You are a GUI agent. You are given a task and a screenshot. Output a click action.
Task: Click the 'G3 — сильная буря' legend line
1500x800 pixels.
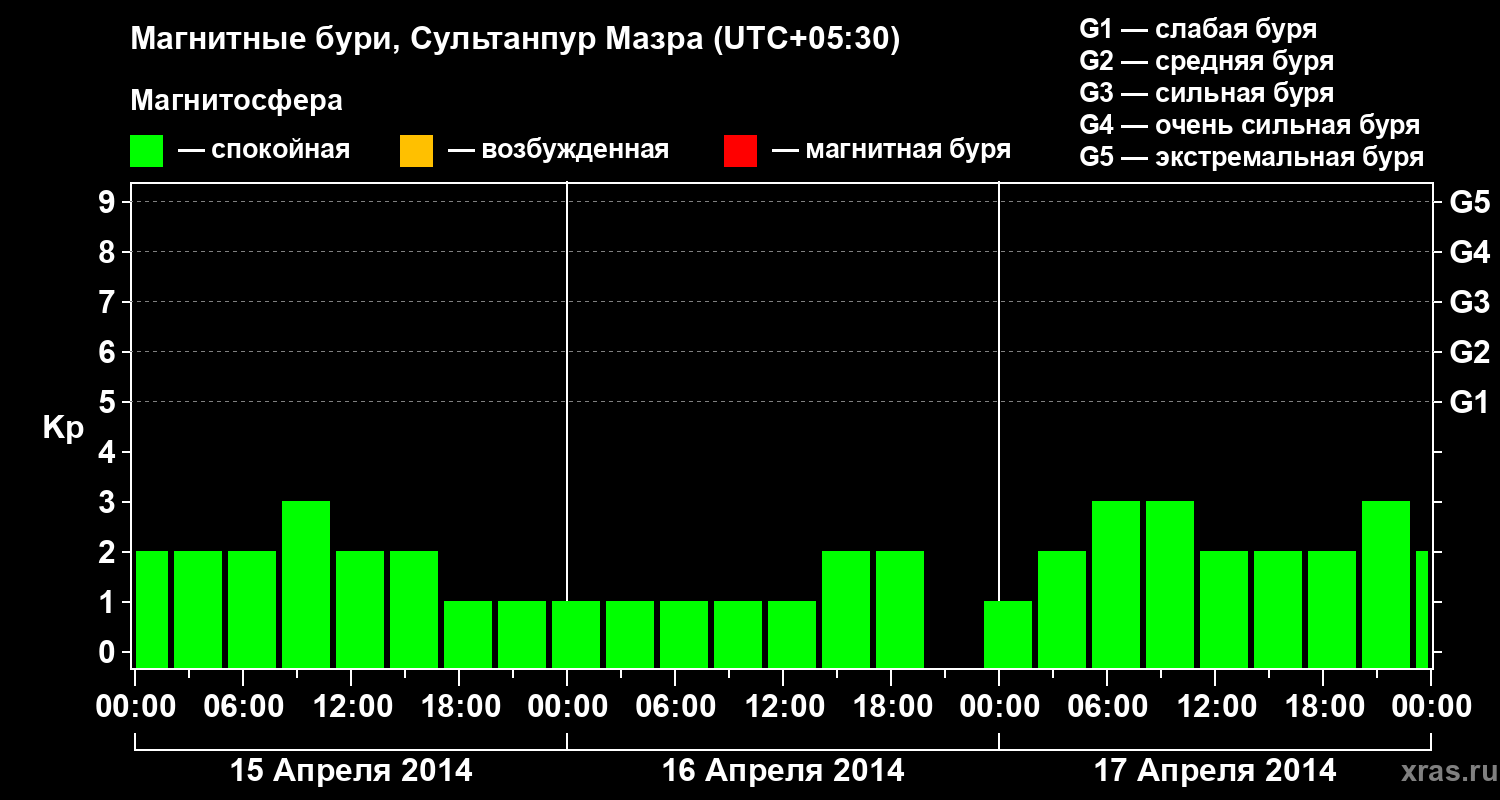point(1206,93)
